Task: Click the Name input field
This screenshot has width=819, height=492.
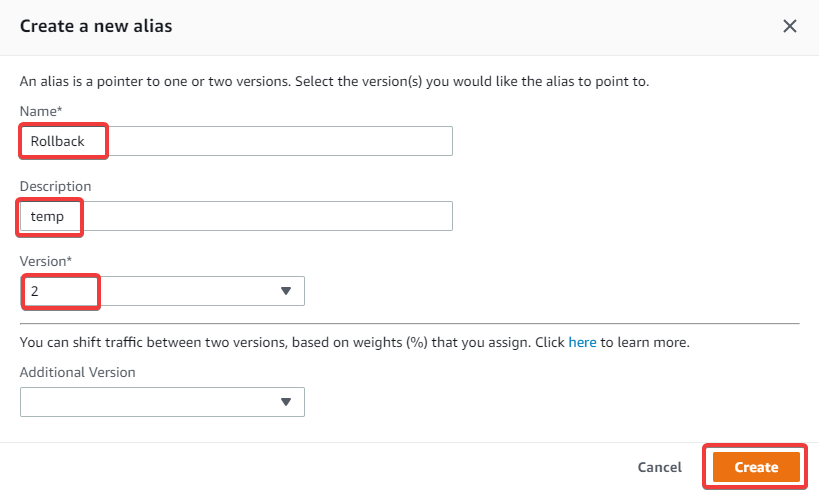Action: (236, 141)
